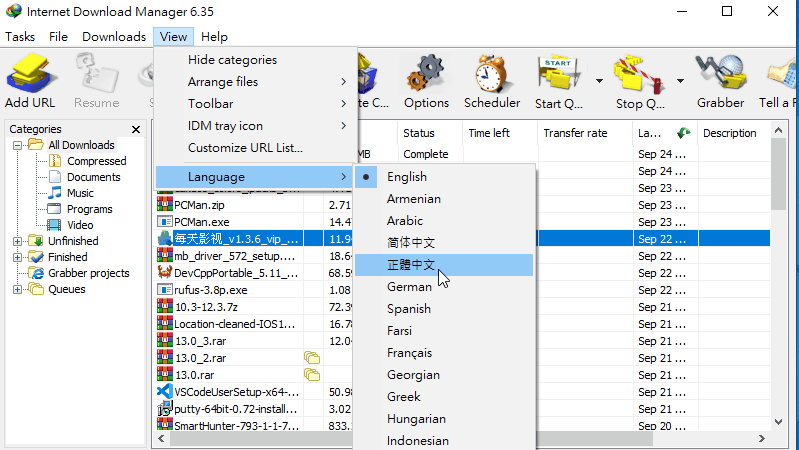Open the Downloads menu
The height and width of the screenshot is (450, 799).
114,37
